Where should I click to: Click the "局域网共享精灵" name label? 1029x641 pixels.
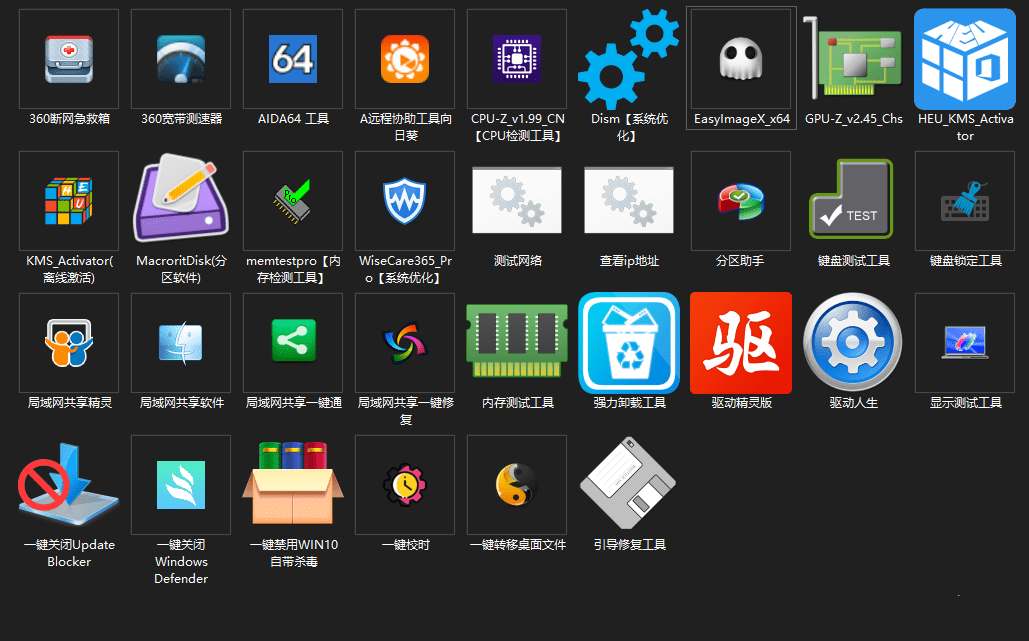coord(70,403)
